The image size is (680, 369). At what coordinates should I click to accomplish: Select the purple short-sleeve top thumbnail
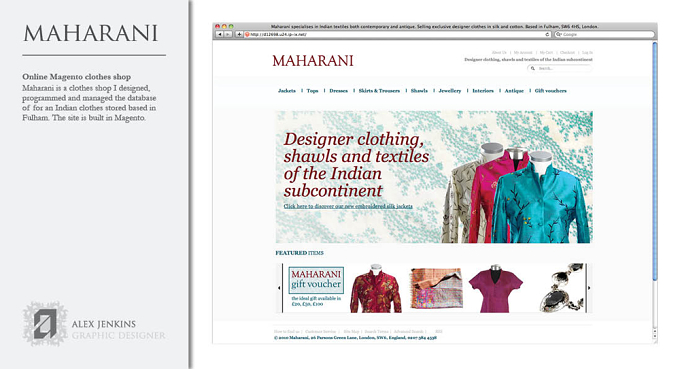(496, 288)
